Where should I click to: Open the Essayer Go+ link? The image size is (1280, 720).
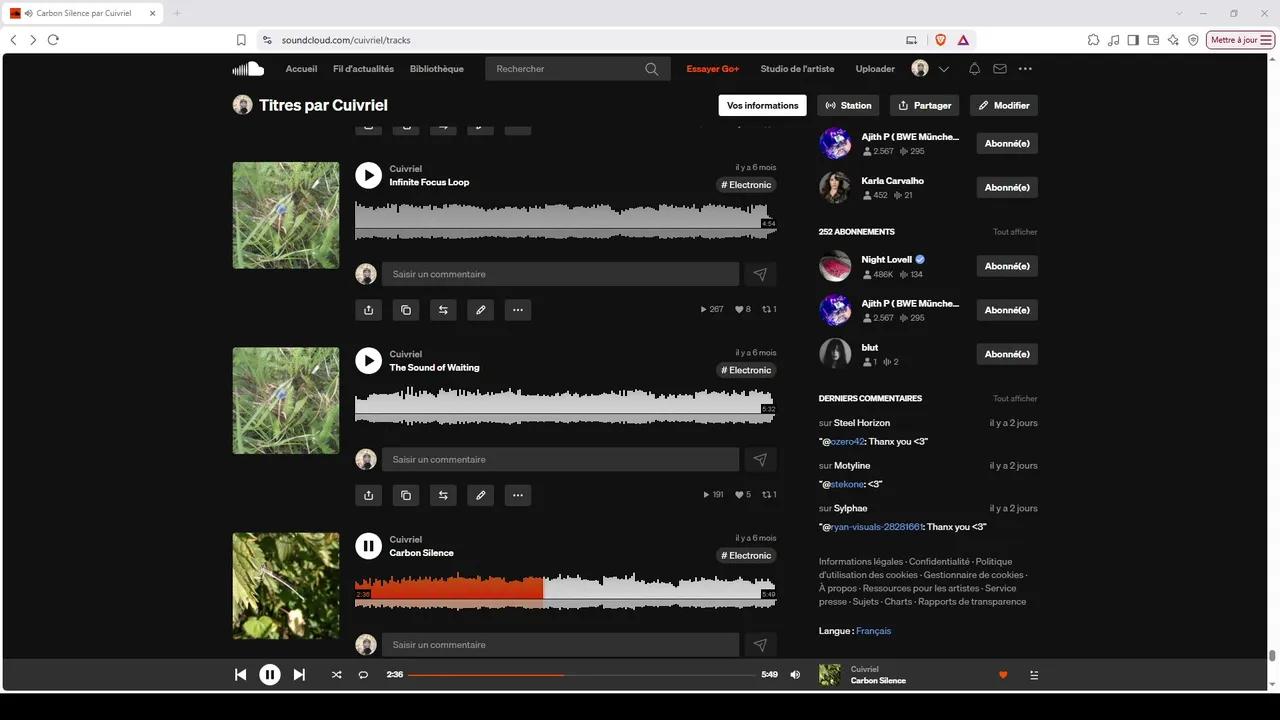click(x=713, y=69)
